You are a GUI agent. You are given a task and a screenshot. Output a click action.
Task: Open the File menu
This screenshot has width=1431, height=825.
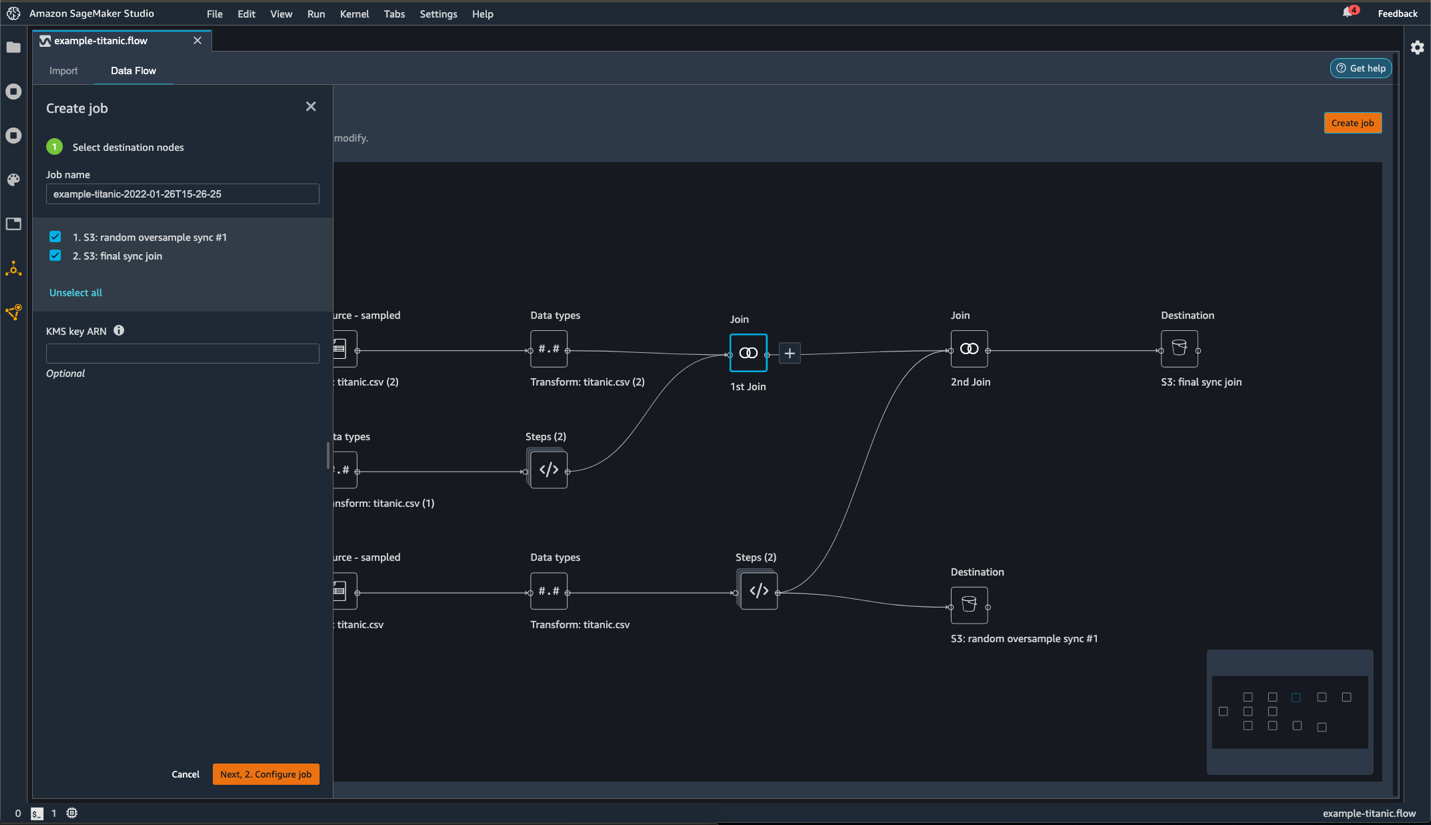215,14
